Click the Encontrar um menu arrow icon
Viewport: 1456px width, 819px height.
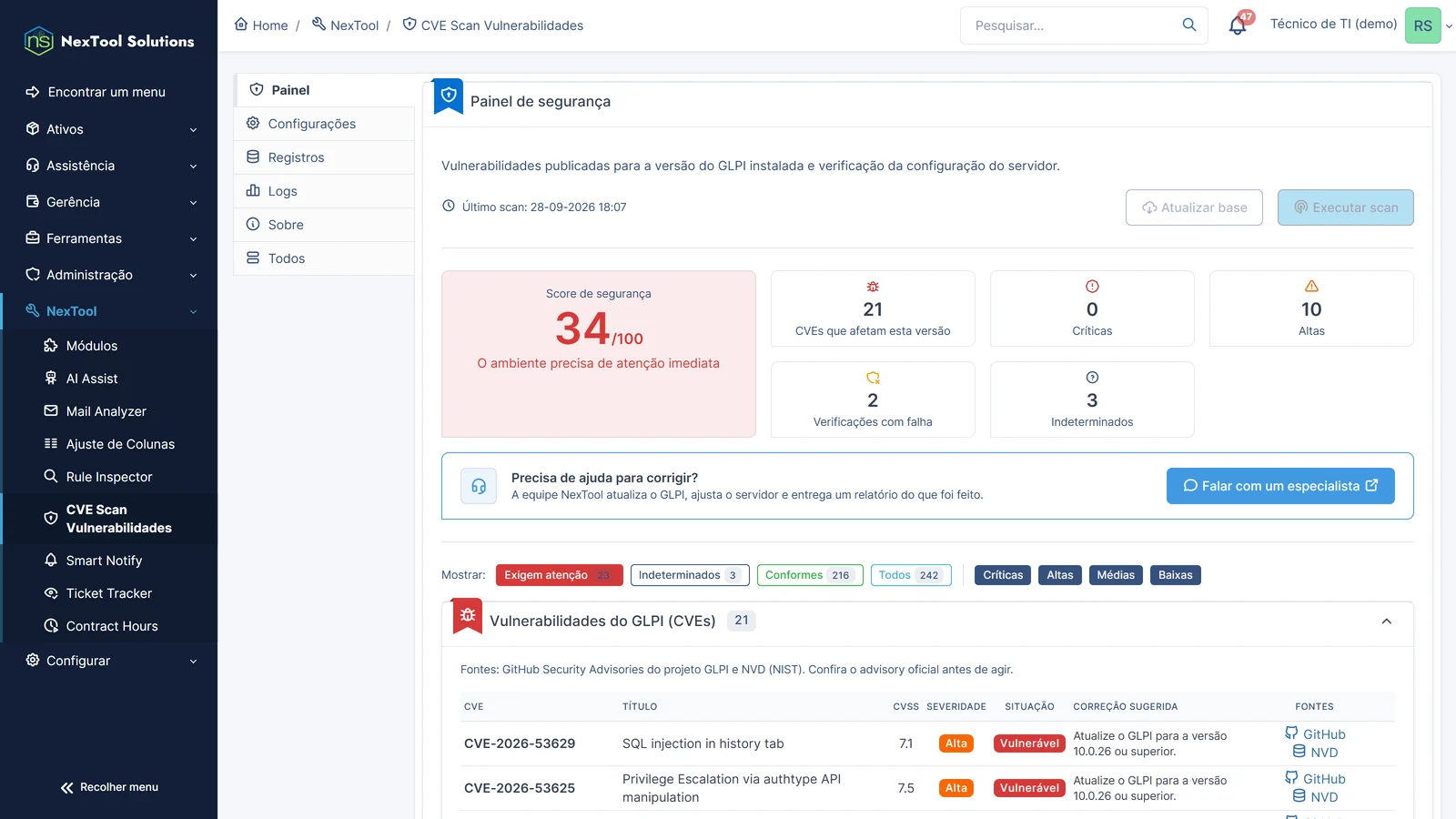point(33,92)
